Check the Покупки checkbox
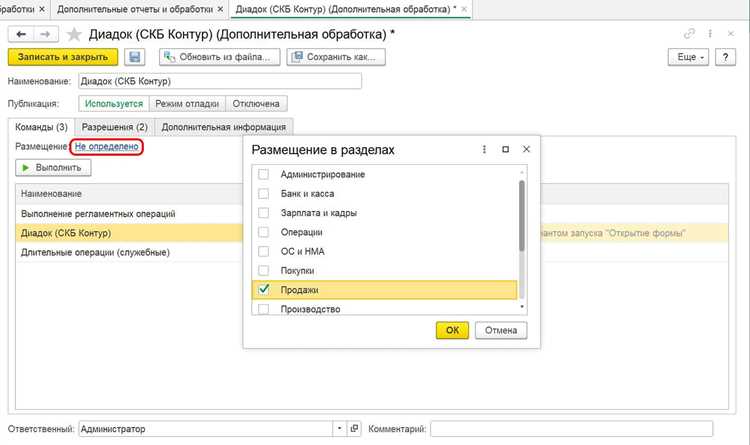This screenshot has width=750, height=445. coord(264,270)
